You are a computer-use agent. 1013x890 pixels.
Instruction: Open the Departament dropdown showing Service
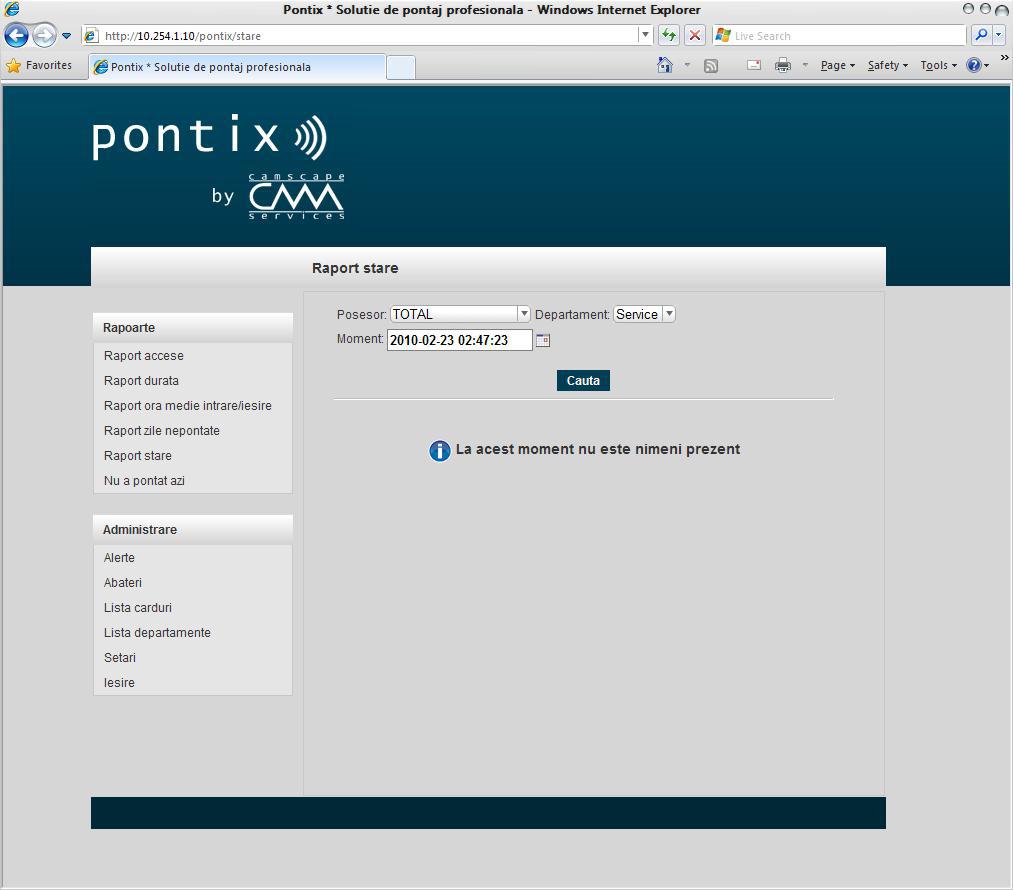pos(644,314)
